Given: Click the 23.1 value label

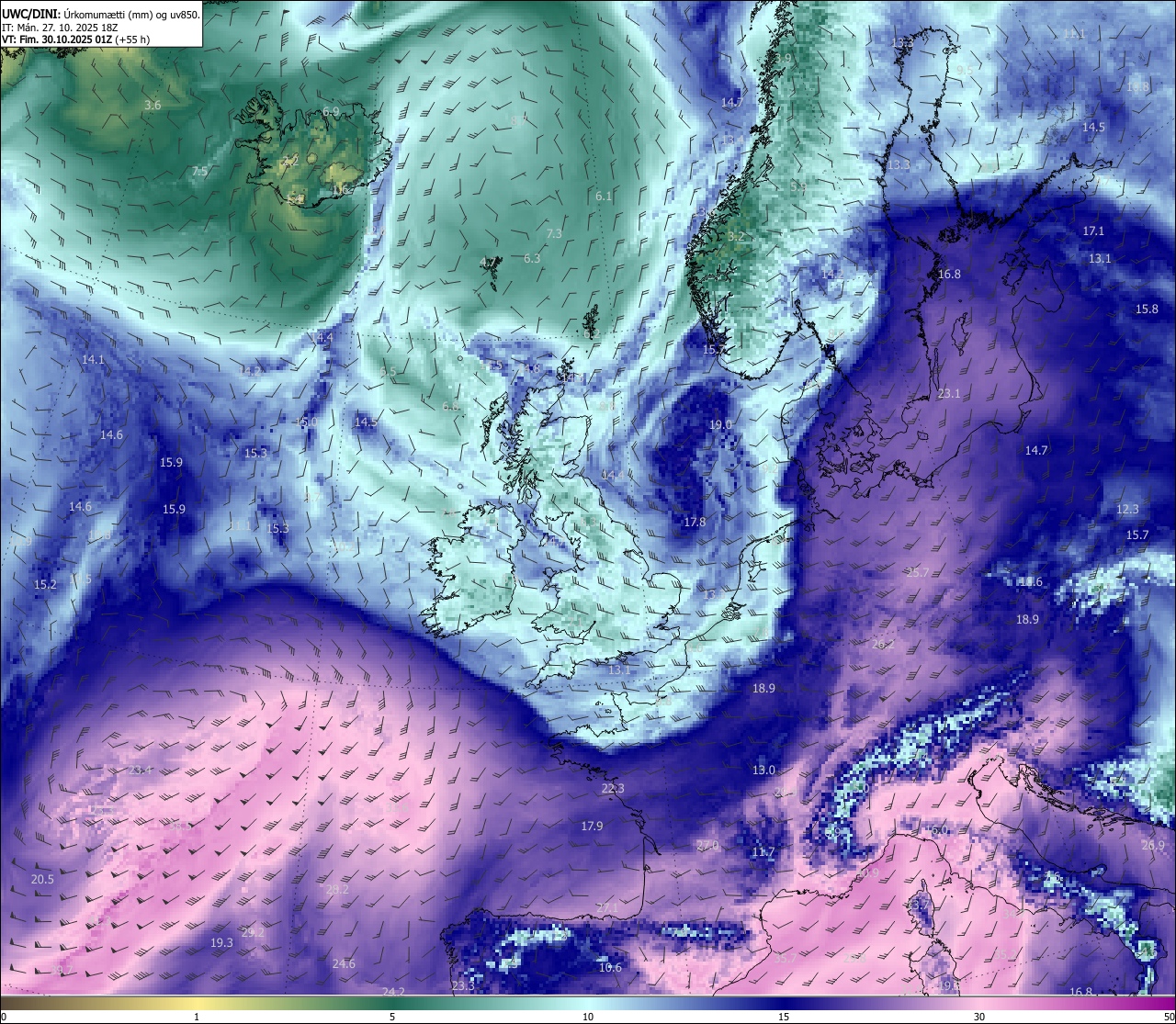Looking at the screenshot, I should tap(949, 394).
